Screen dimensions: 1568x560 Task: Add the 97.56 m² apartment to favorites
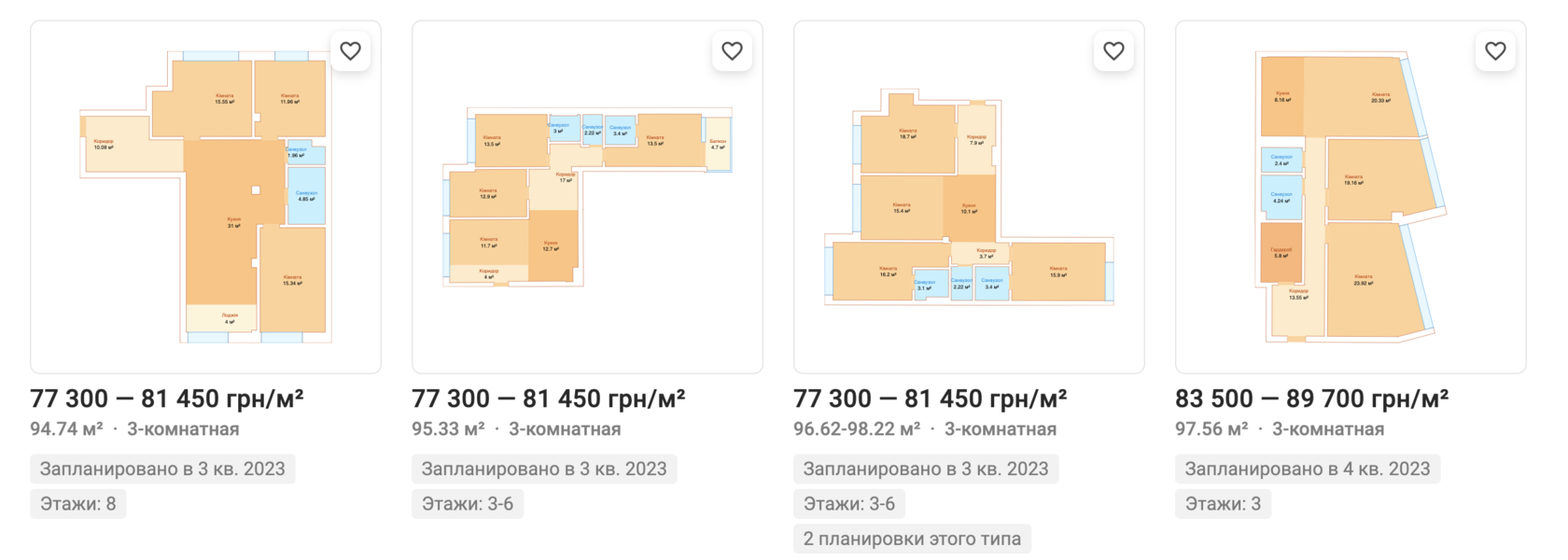1495,51
